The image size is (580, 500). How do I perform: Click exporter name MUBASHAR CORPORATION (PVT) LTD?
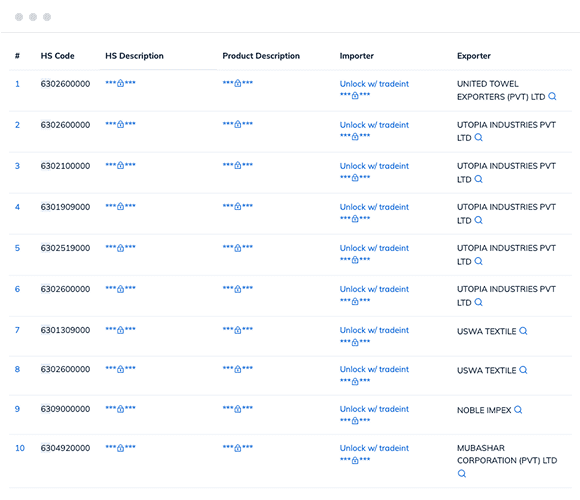click(x=507, y=454)
